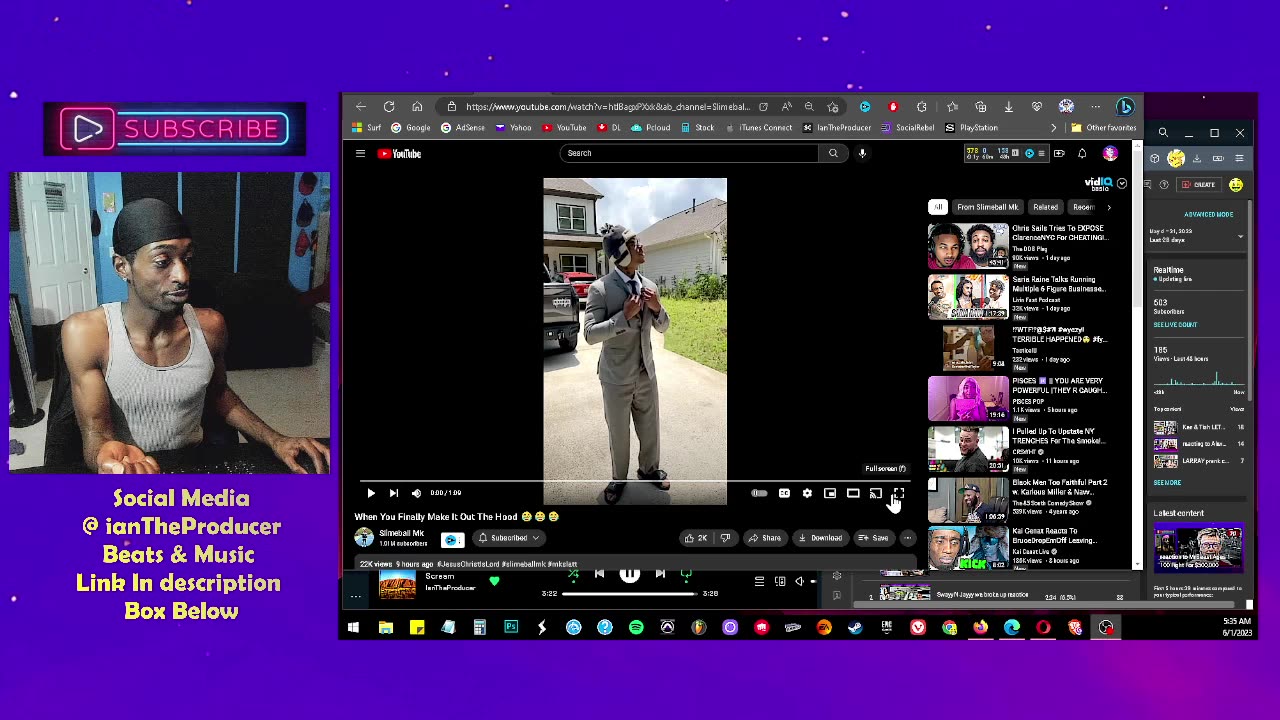
Task: Open the YouTube guide hamburger menu
Action: (360, 153)
